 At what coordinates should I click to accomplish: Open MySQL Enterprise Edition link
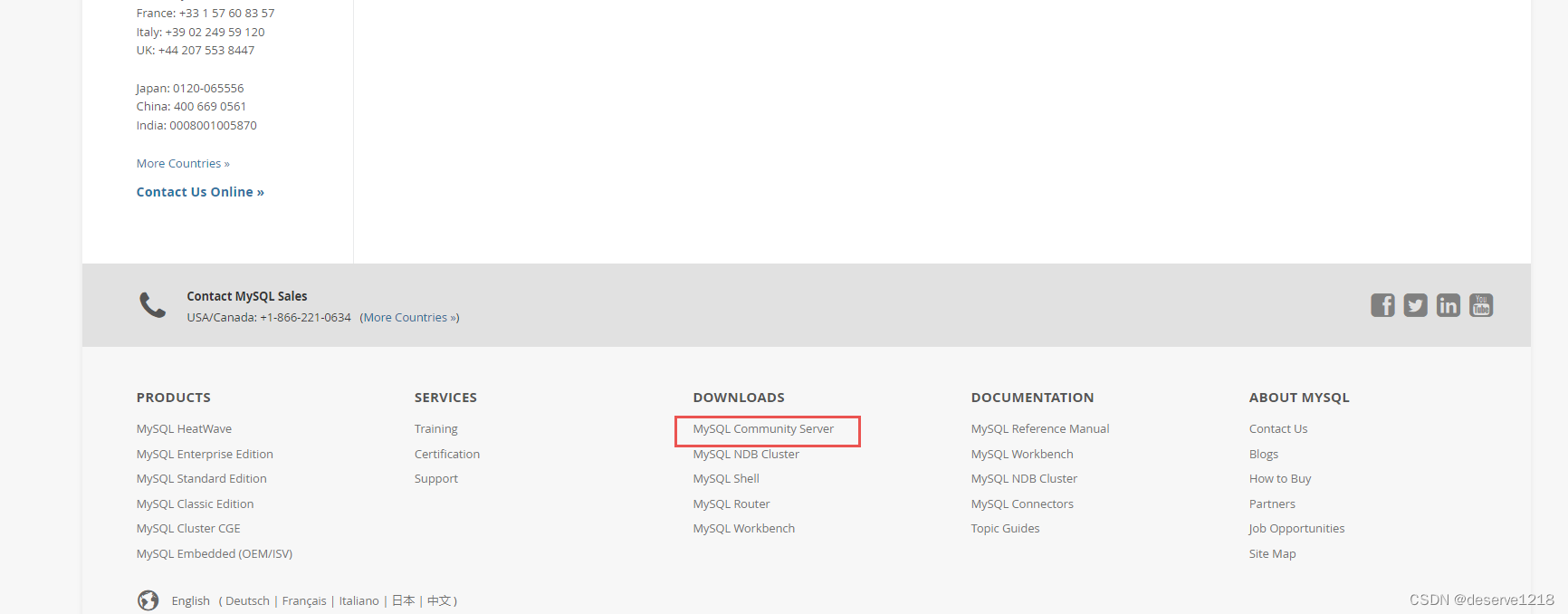pos(205,455)
